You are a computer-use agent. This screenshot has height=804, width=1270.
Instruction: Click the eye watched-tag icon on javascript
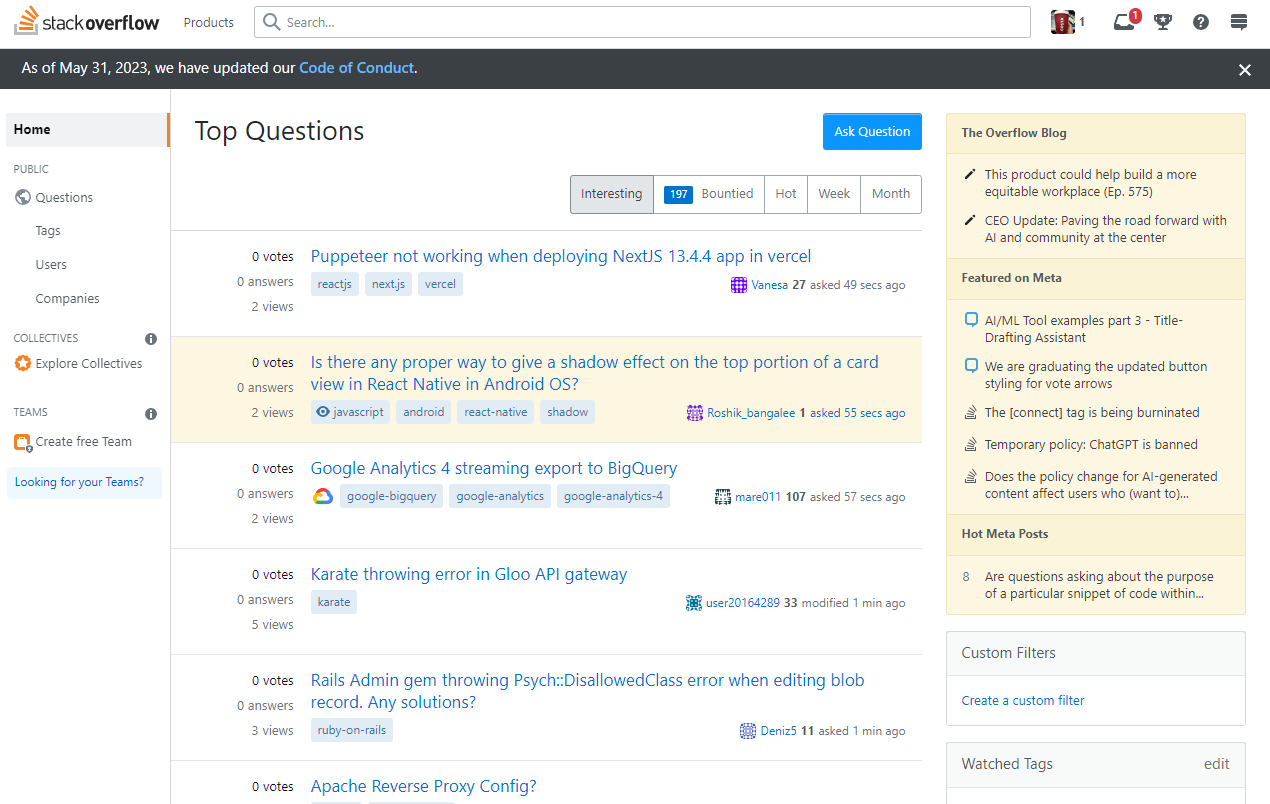pos(322,412)
